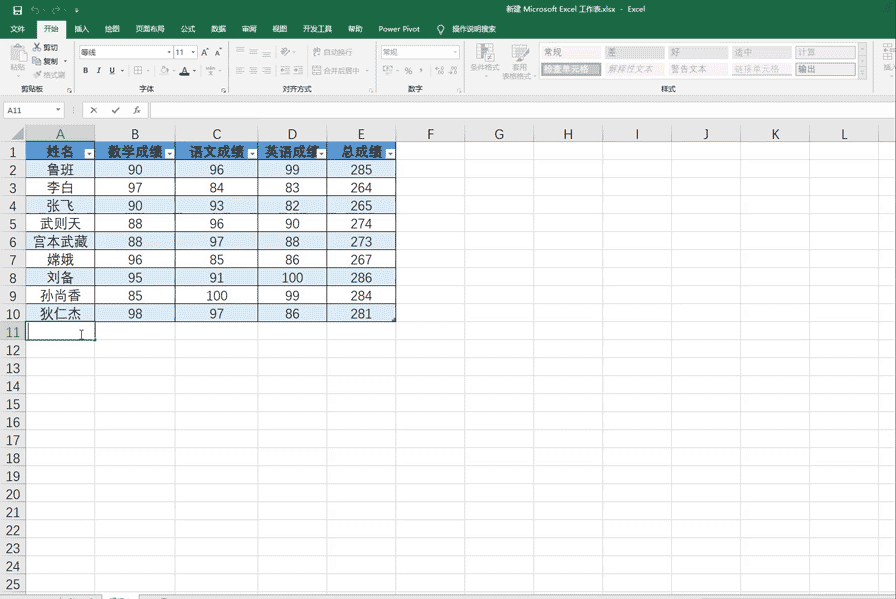
Task: Toggle Underline formatting
Action: 112,70
